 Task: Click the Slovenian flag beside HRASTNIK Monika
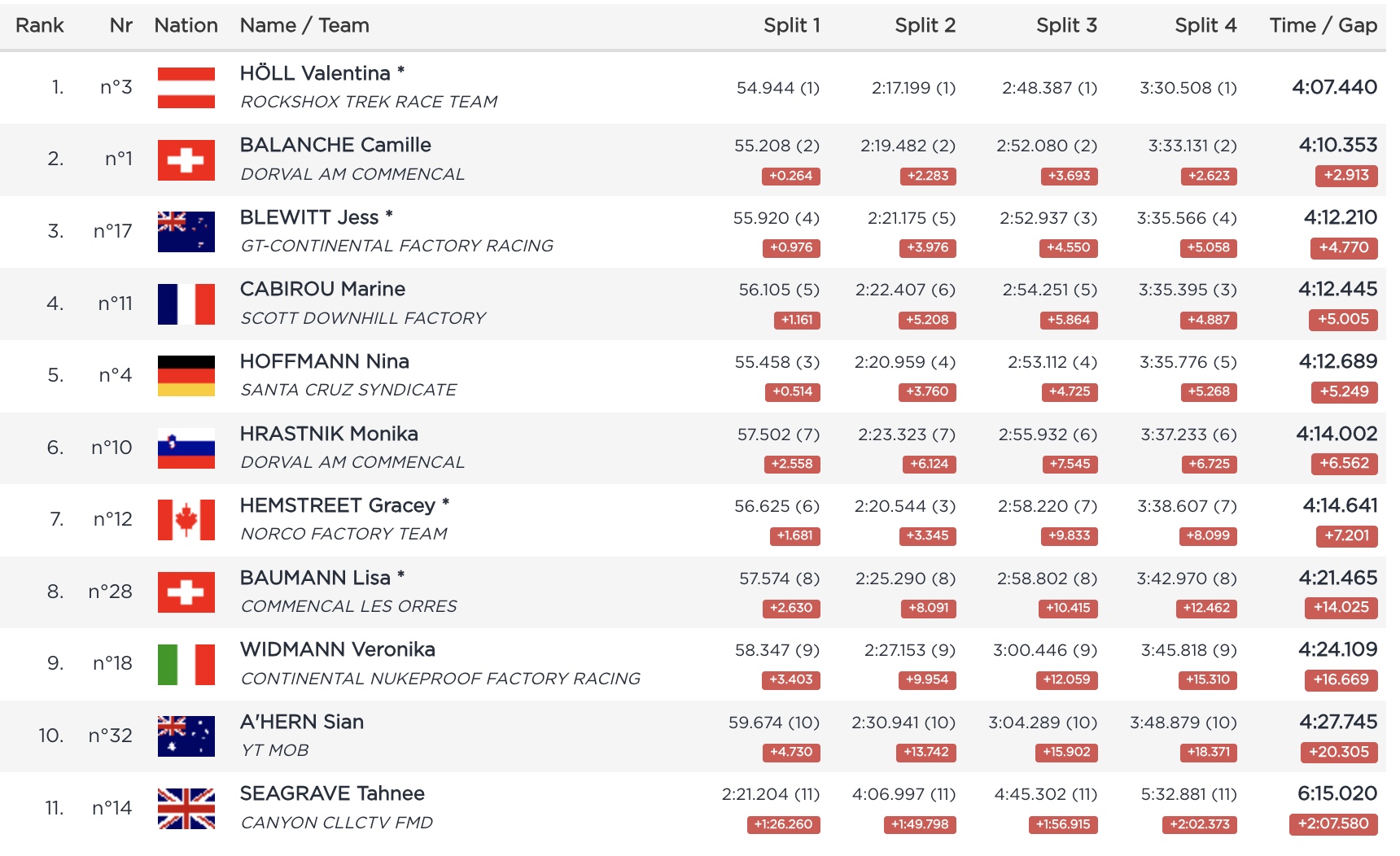186,448
